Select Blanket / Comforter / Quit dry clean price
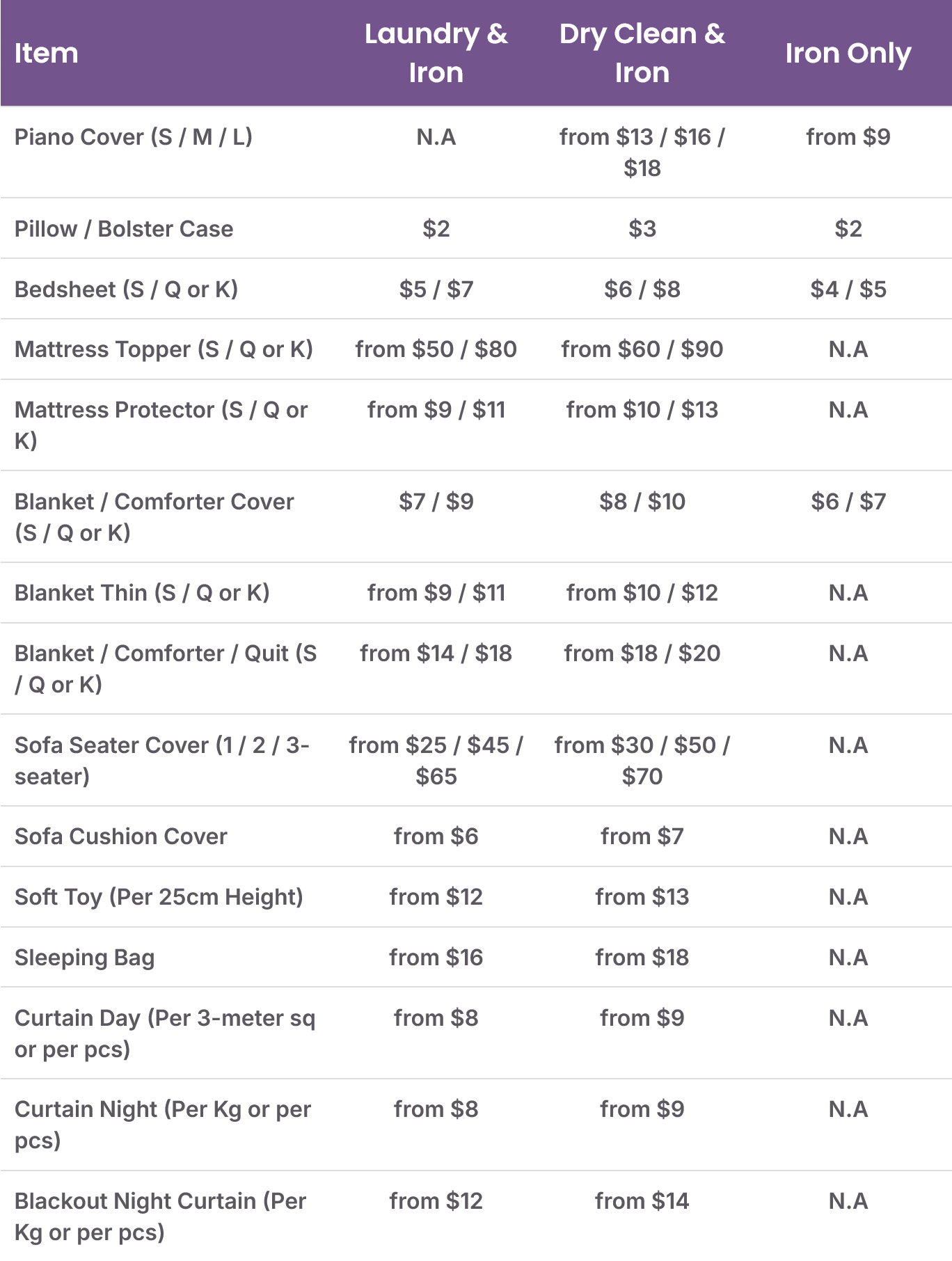 (x=642, y=653)
